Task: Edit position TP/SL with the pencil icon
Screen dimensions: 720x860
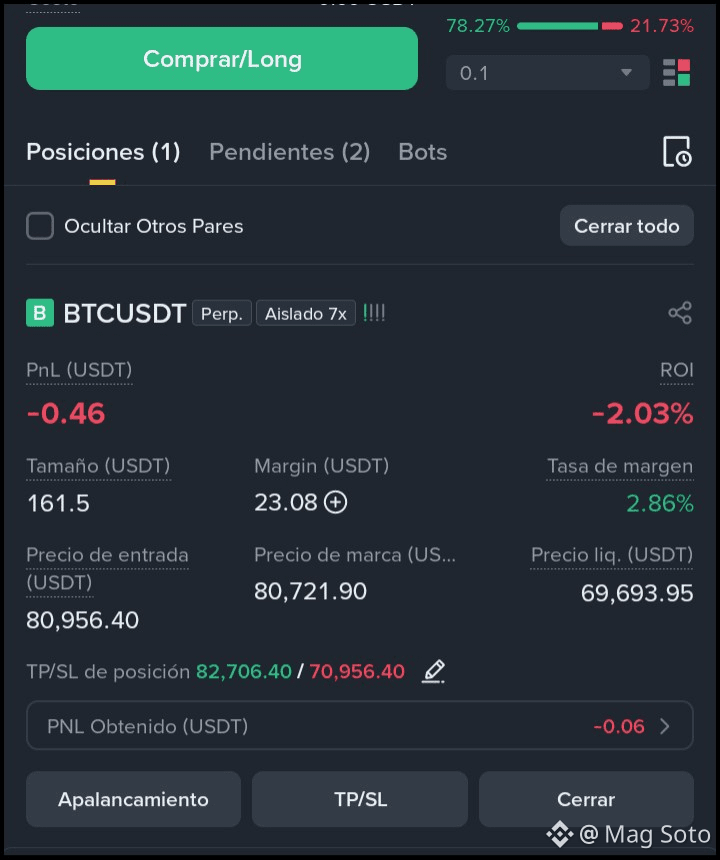Action: tap(433, 671)
